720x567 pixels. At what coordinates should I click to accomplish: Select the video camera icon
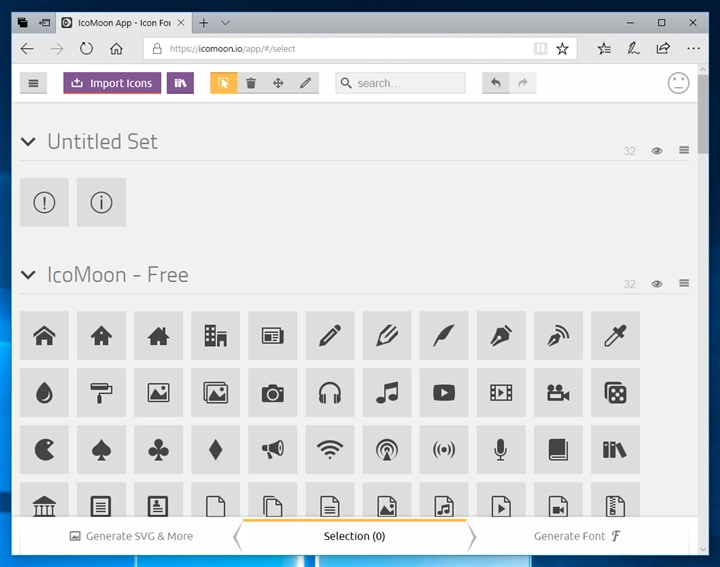click(558, 393)
